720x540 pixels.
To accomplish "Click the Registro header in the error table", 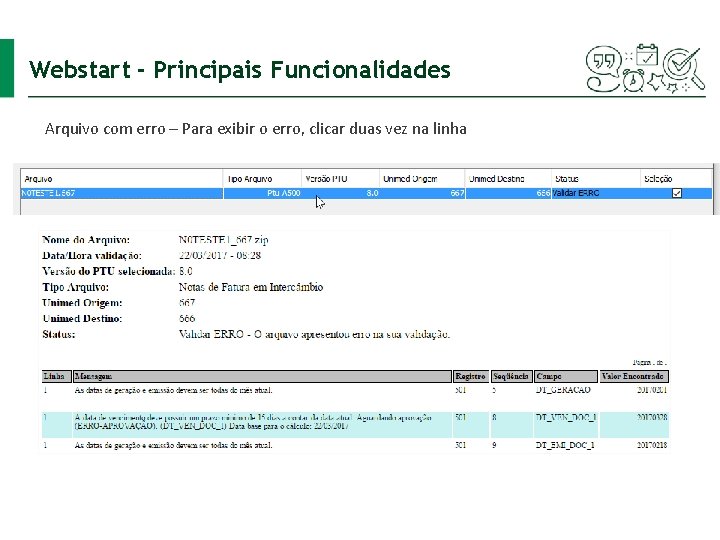I will point(471,377).
